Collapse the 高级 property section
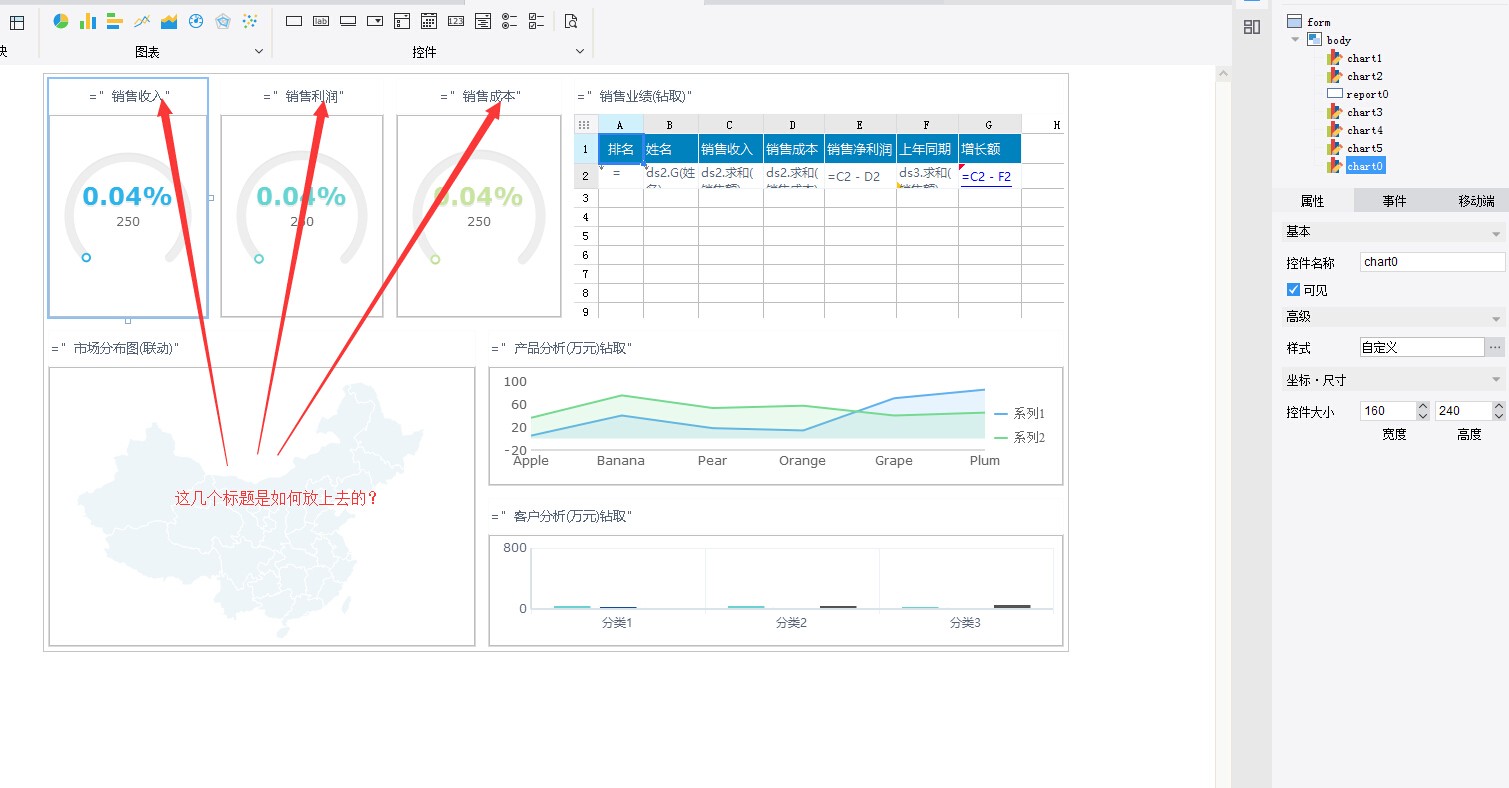The width and height of the screenshot is (1509, 788). [1496, 318]
